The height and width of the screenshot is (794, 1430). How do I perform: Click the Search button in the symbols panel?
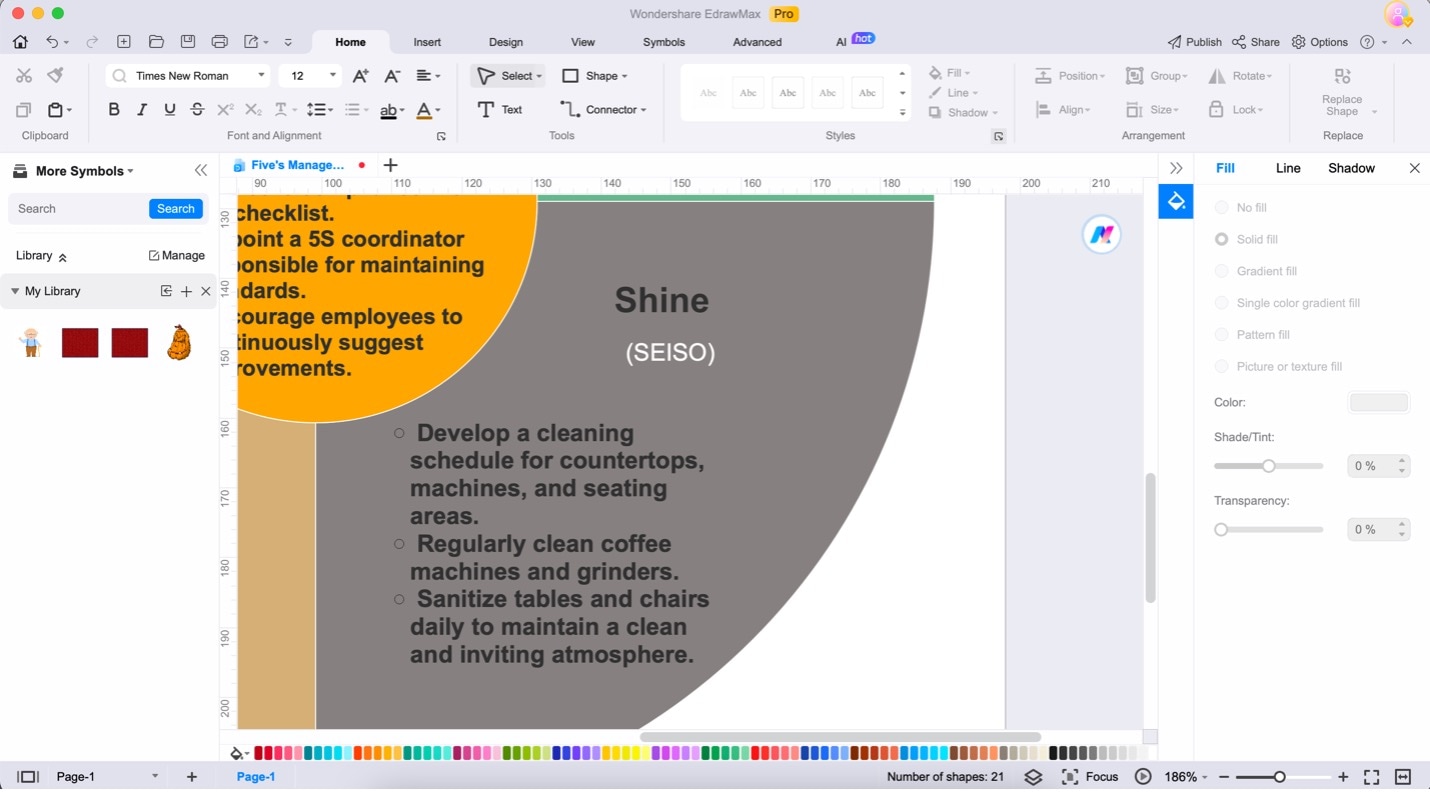[176, 209]
